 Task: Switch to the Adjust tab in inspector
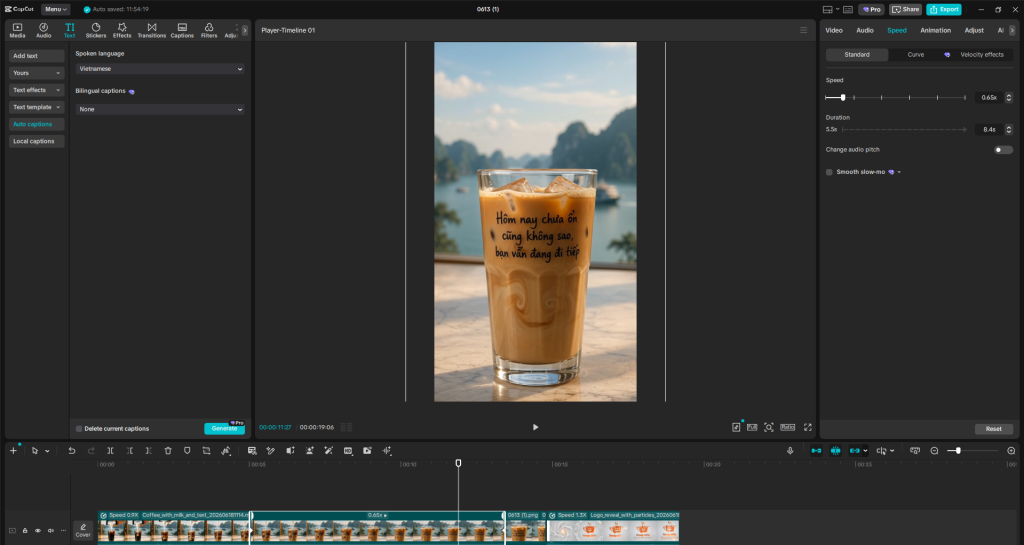tap(974, 30)
